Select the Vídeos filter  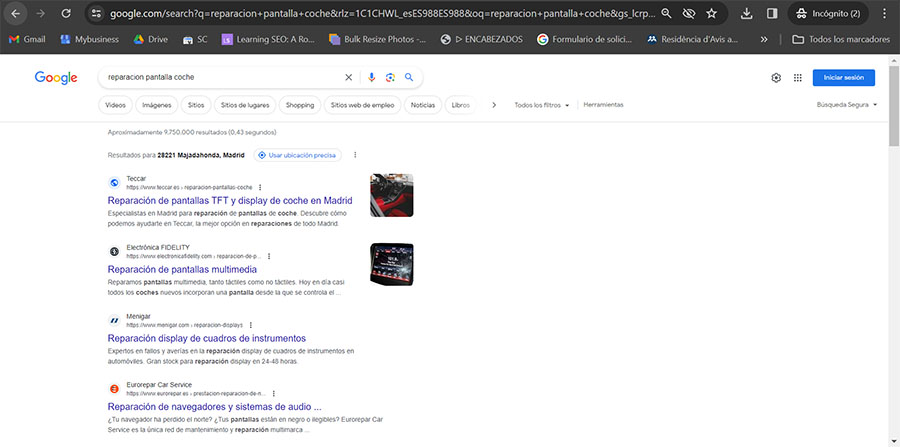tap(115, 105)
